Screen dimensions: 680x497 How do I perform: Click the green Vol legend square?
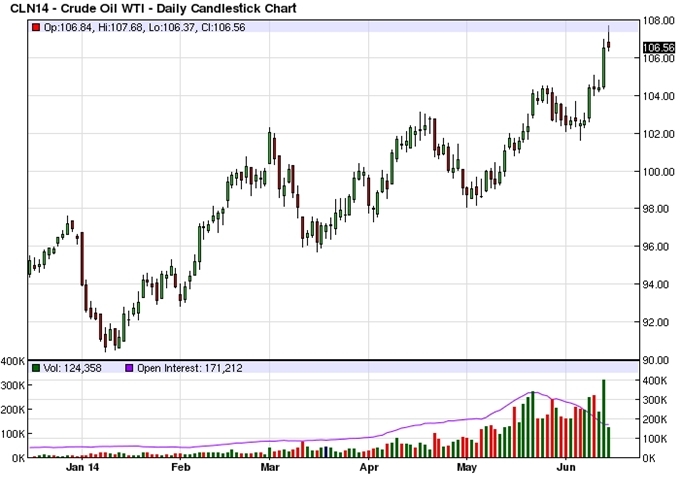(36, 368)
